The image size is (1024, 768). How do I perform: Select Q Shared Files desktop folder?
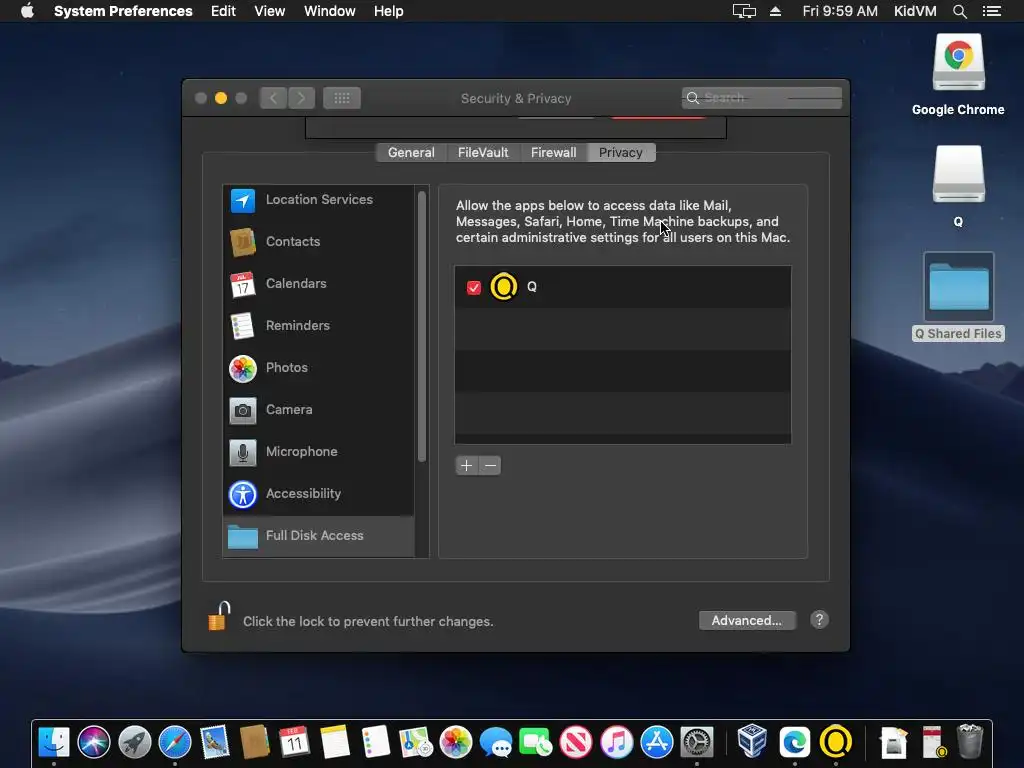pos(958,287)
